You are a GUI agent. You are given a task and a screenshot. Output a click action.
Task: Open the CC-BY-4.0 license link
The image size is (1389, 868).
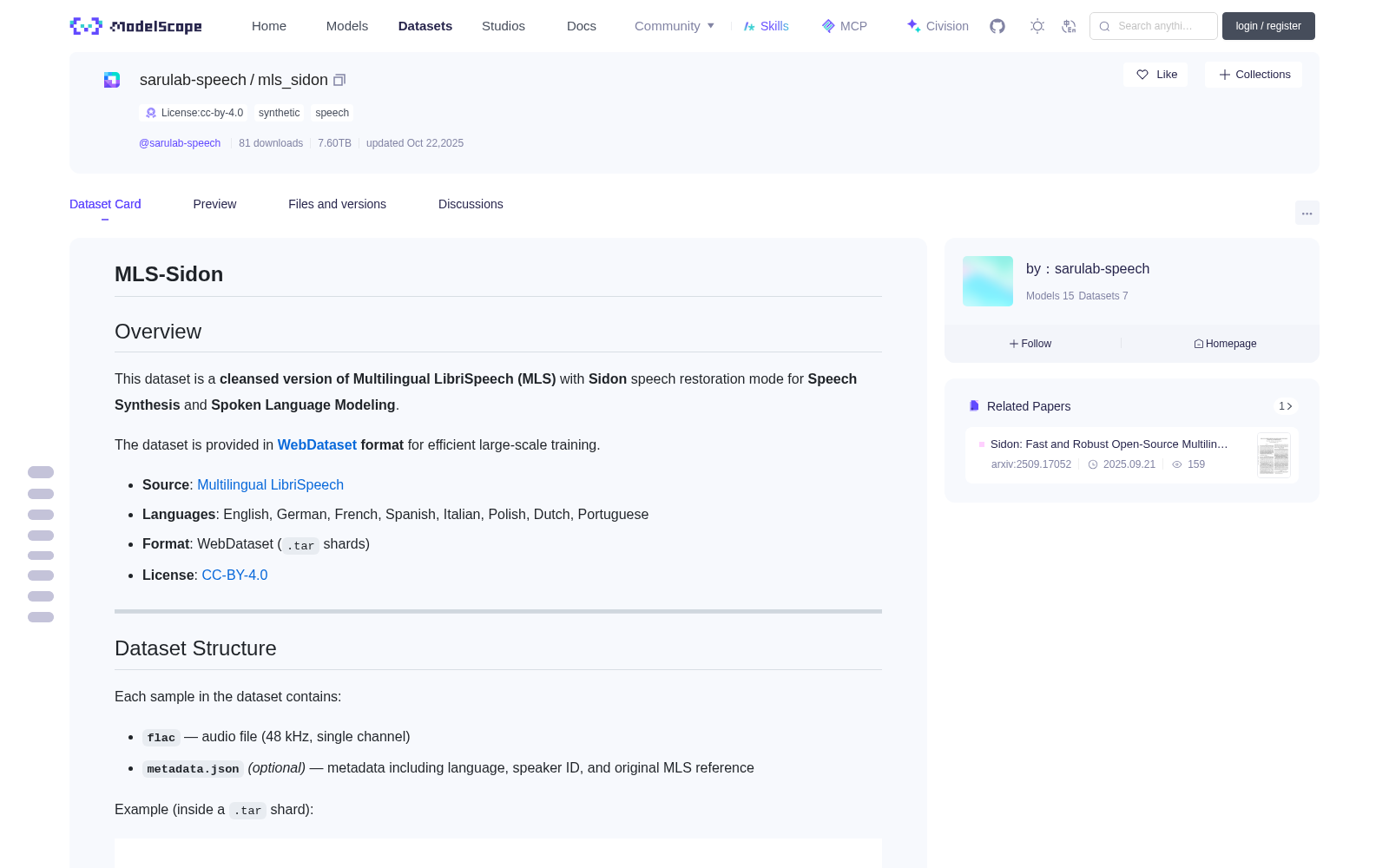pyautogui.click(x=234, y=575)
